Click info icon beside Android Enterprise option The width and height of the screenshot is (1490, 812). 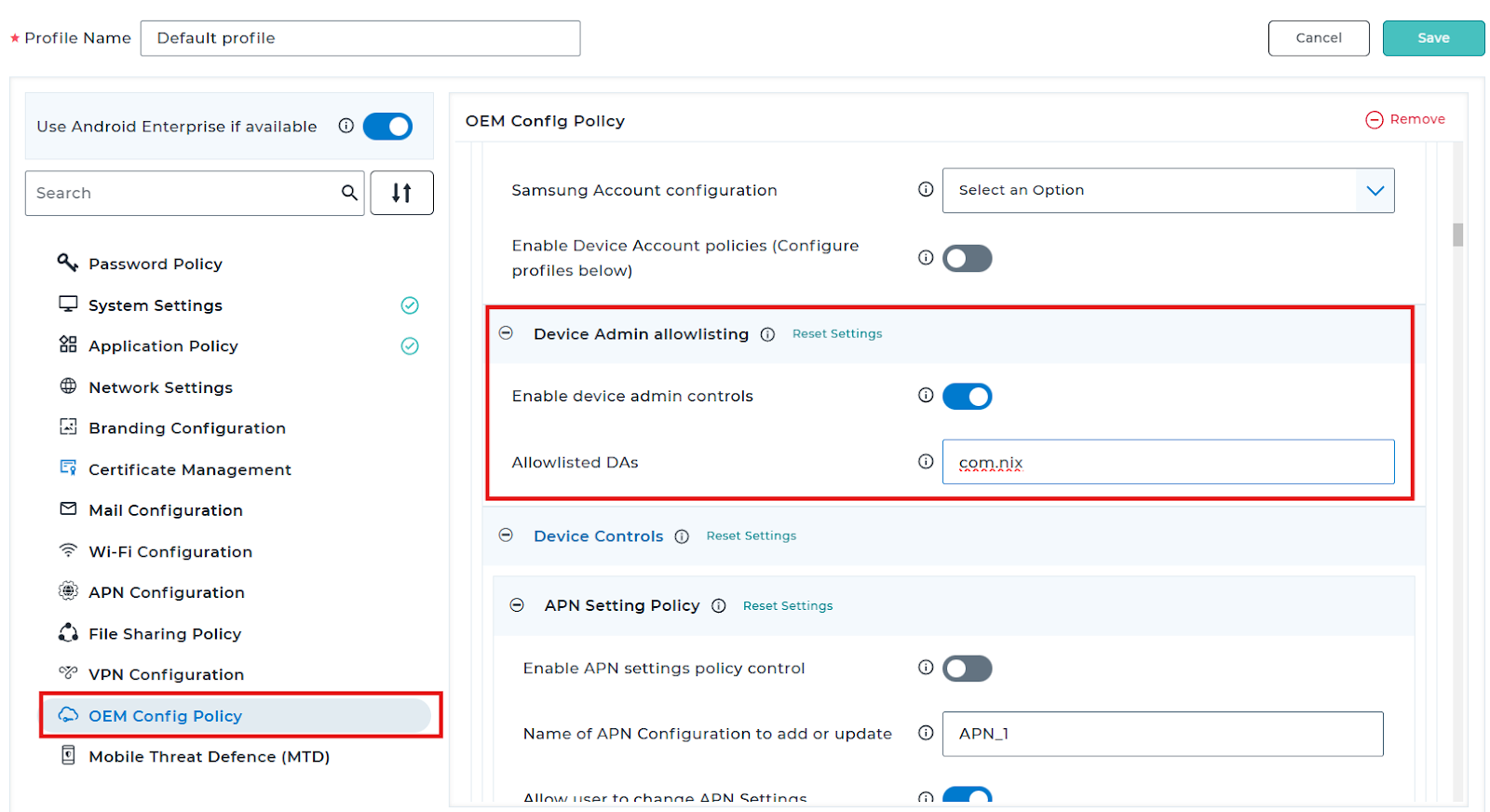point(346,126)
